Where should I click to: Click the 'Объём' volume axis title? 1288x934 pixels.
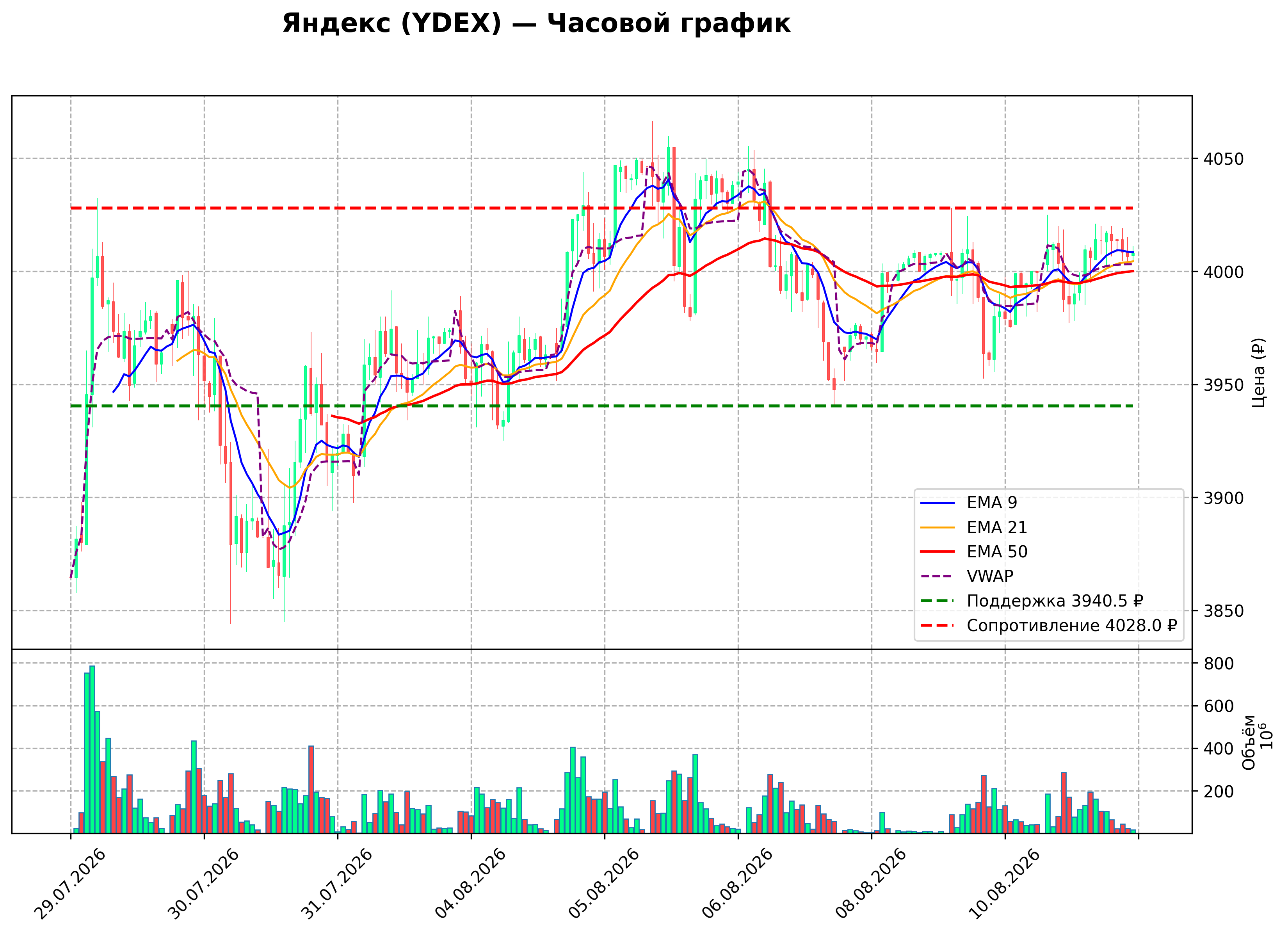[1249, 742]
